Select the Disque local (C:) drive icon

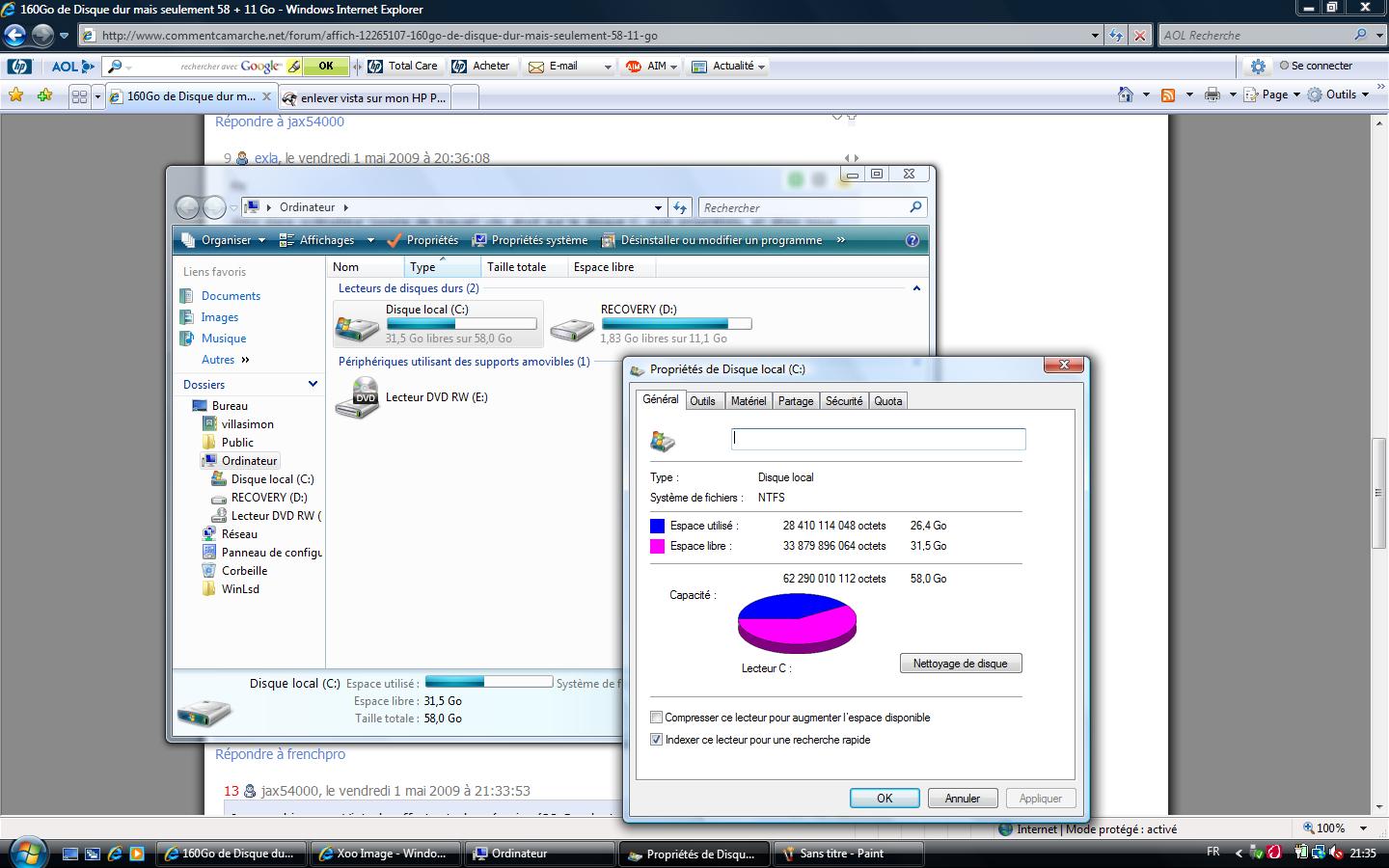point(357,326)
